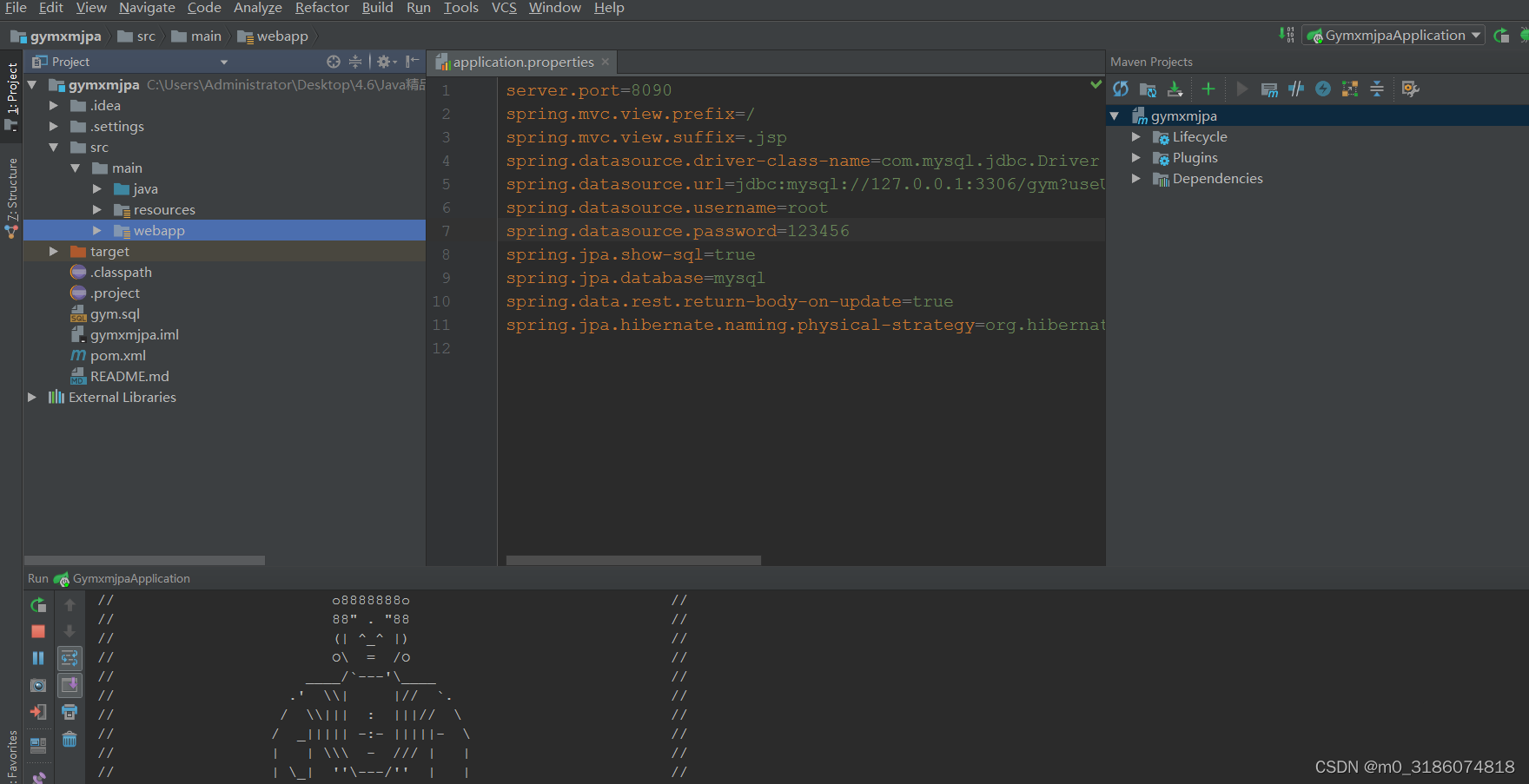Collapse the main folder
Viewport: 1529px width, 784px height.
76,168
